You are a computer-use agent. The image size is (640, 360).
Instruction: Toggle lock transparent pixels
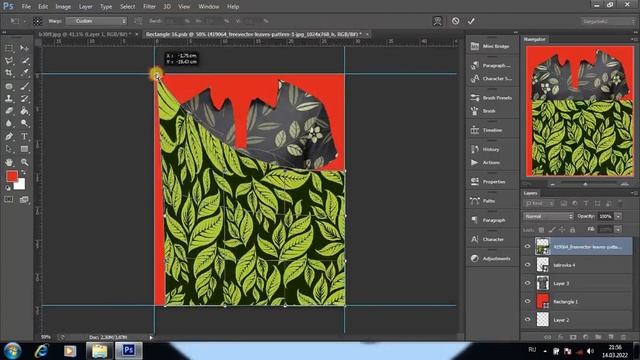tap(541, 230)
